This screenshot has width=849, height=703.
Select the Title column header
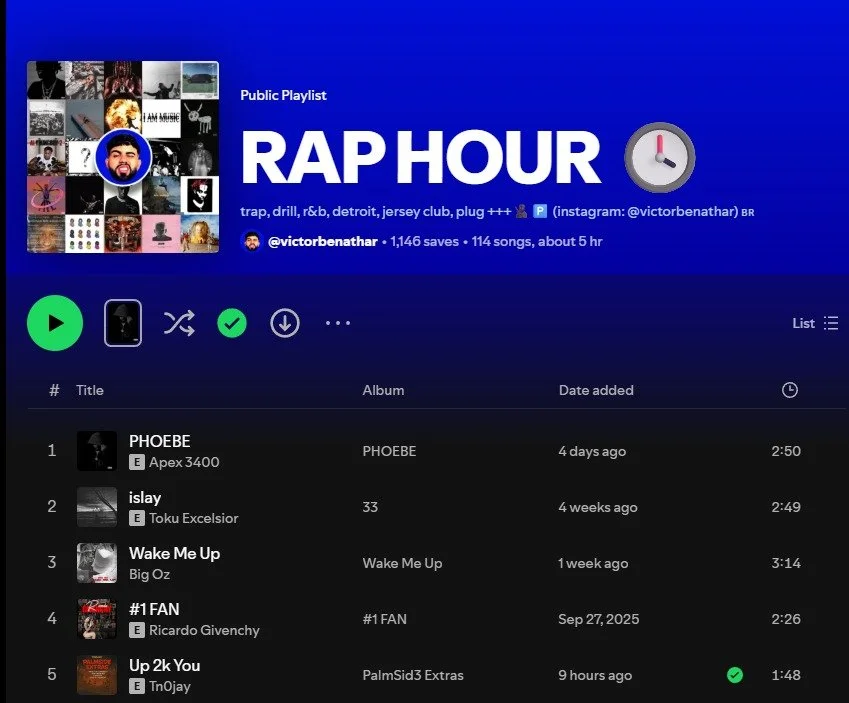[x=89, y=390]
